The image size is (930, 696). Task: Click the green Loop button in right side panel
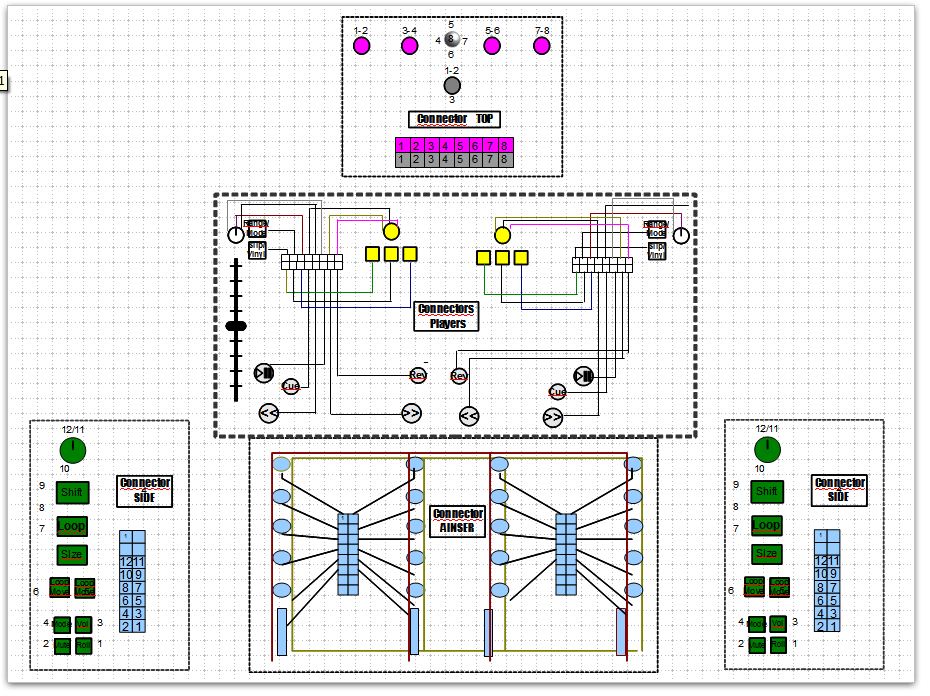(766, 524)
